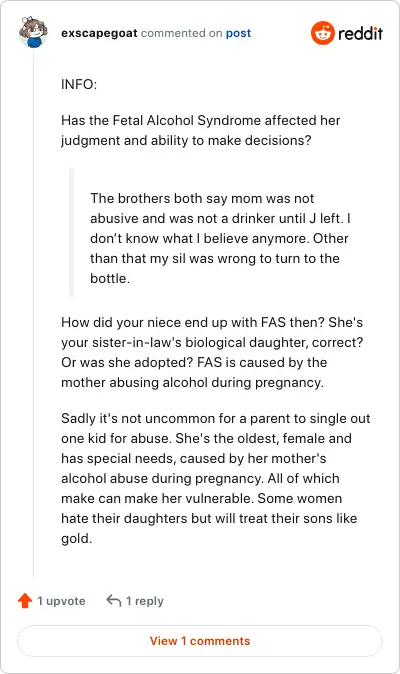Click the reply arrow icon
This screenshot has height=674, width=400.
click(113, 600)
